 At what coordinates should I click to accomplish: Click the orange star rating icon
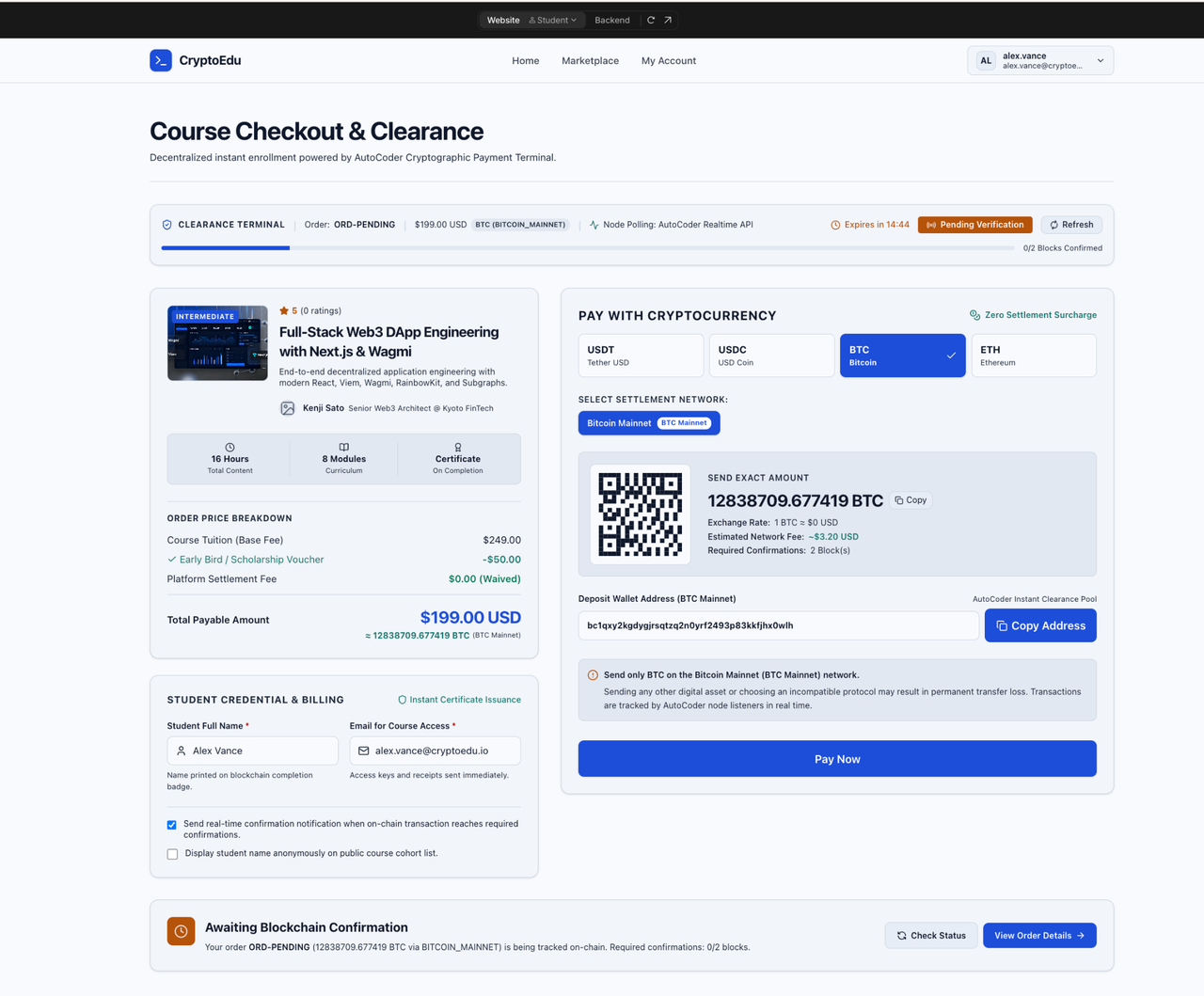284,310
